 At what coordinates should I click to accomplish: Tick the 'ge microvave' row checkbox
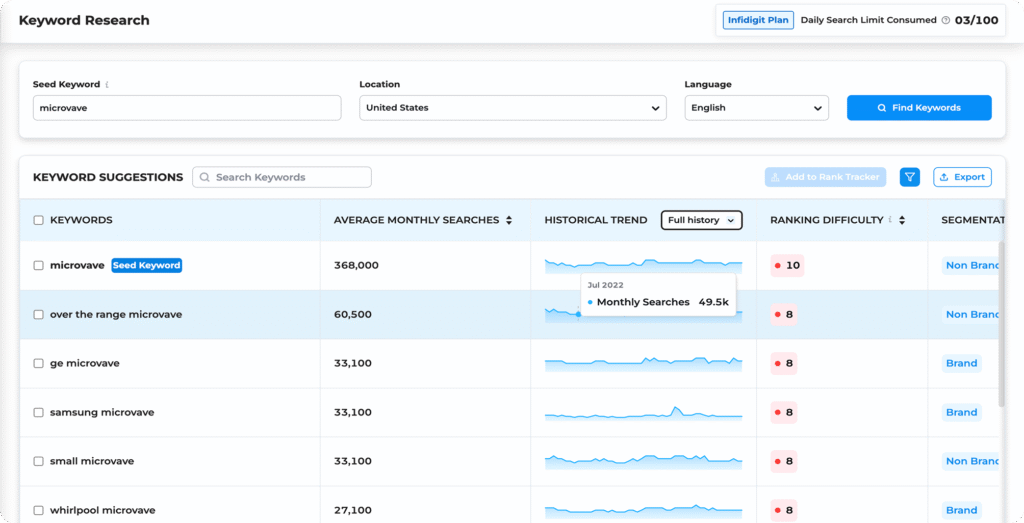pos(38,363)
